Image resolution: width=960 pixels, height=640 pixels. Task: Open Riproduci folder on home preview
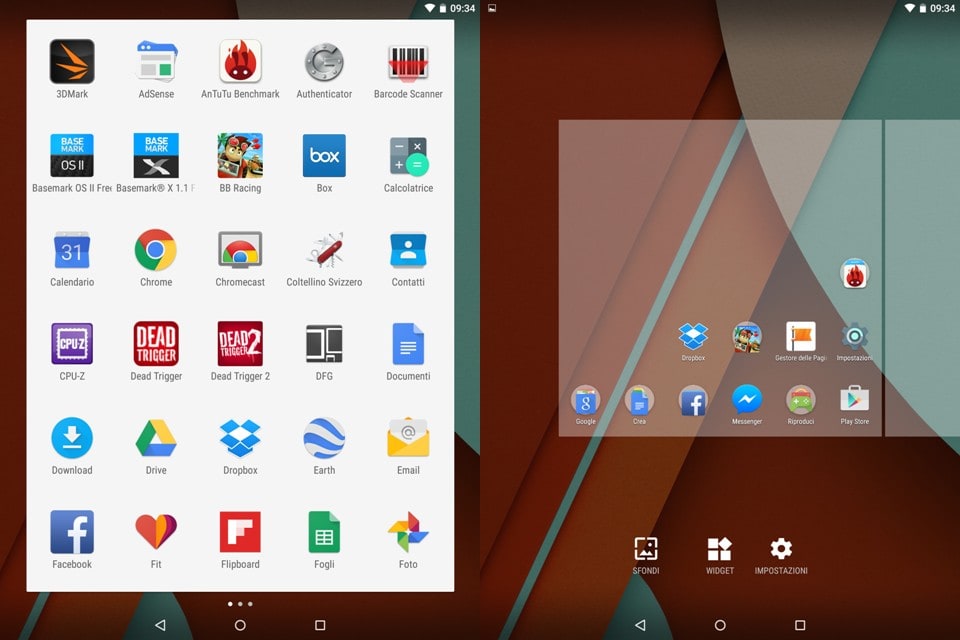(801, 405)
